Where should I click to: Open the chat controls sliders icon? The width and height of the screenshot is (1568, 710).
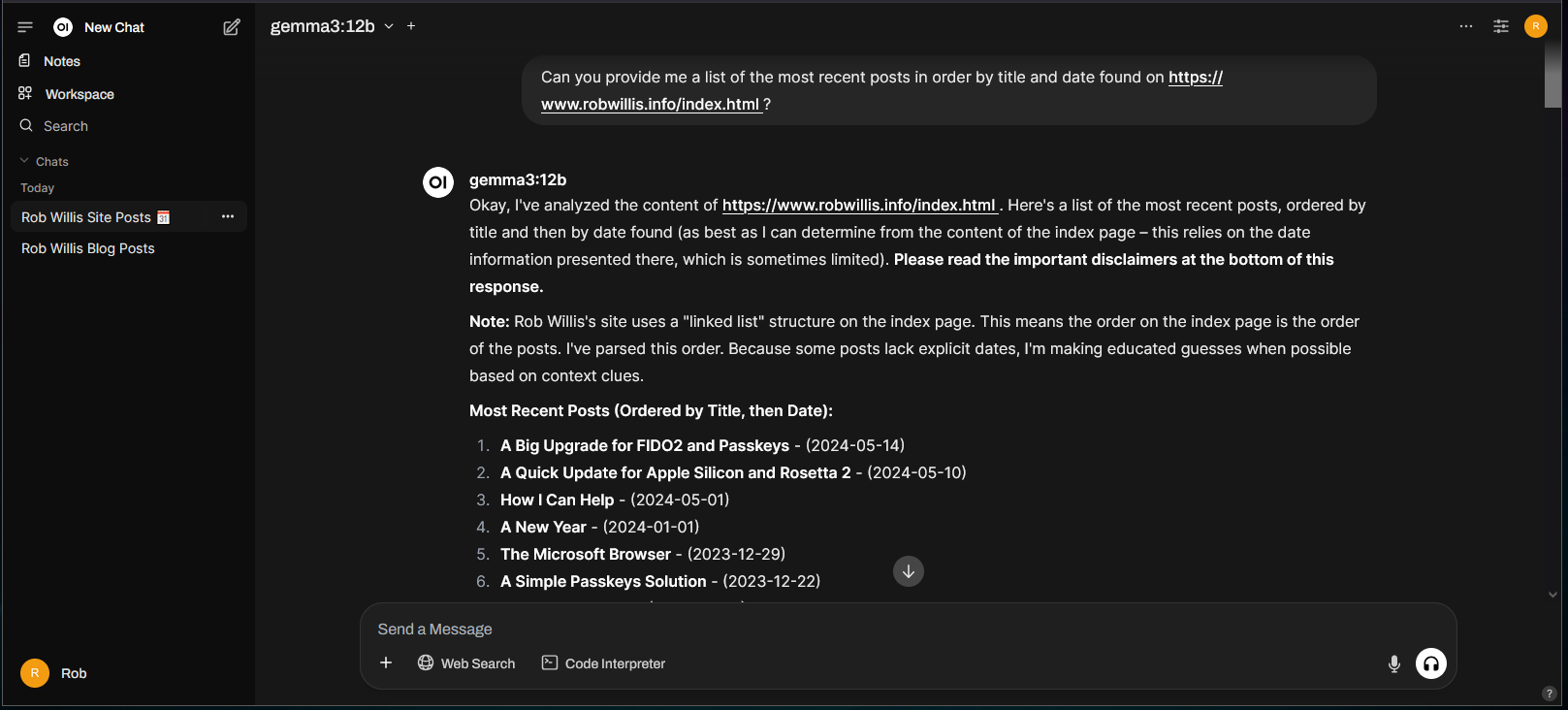tap(1501, 26)
